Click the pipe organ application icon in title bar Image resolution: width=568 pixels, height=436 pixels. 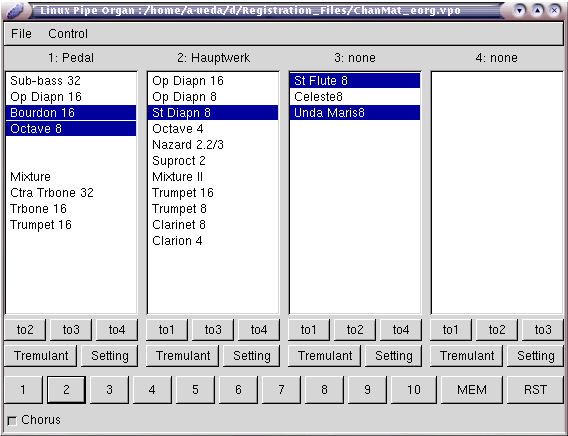coord(16,11)
